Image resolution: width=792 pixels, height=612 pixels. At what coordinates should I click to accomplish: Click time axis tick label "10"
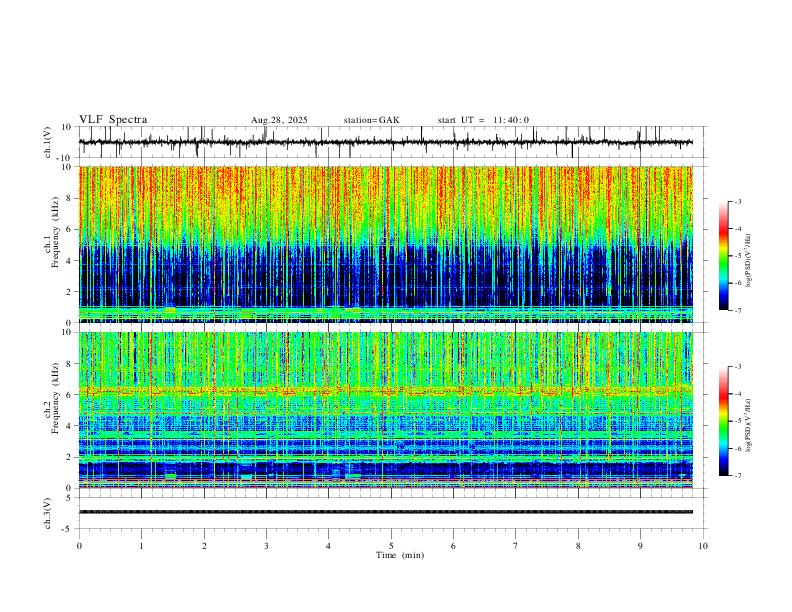pyautogui.click(x=703, y=546)
